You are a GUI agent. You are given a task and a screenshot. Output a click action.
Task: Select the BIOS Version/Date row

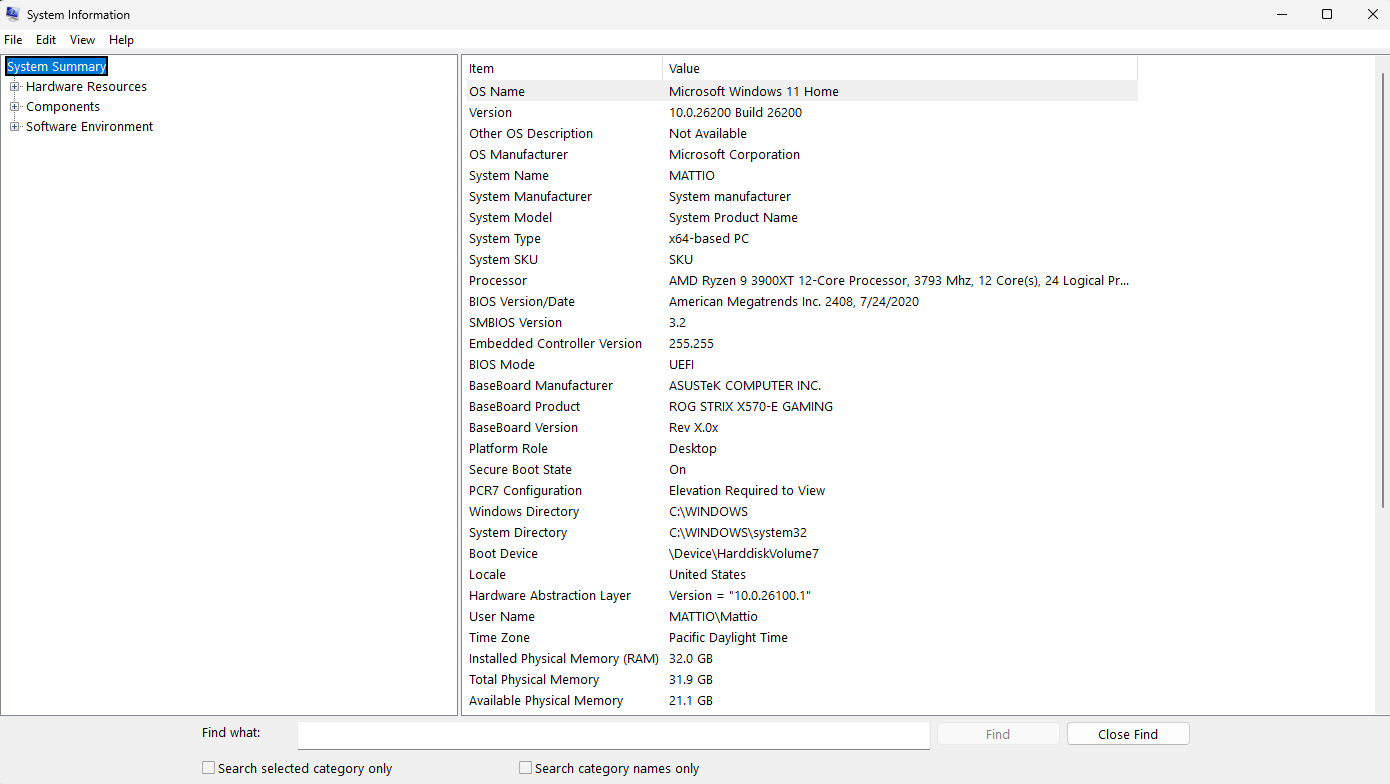(800, 301)
